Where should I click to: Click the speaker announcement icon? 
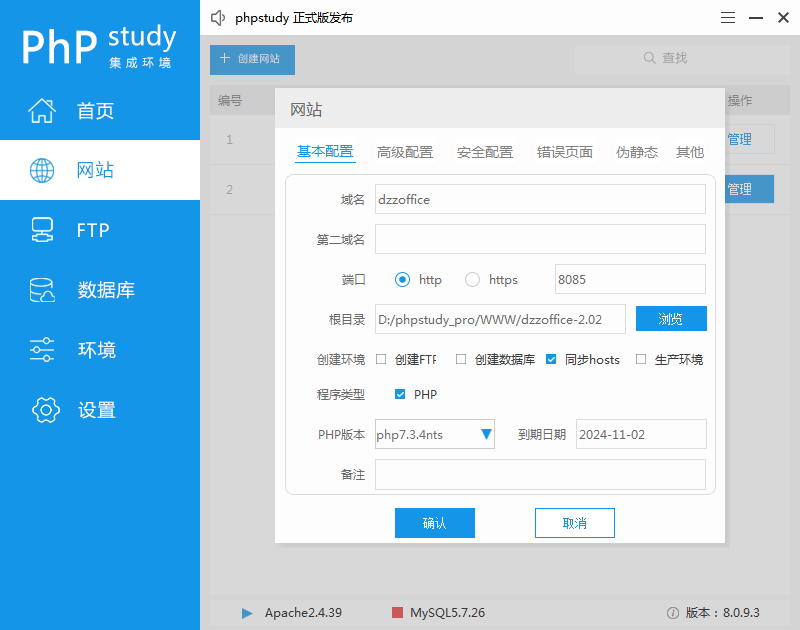click(x=218, y=17)
